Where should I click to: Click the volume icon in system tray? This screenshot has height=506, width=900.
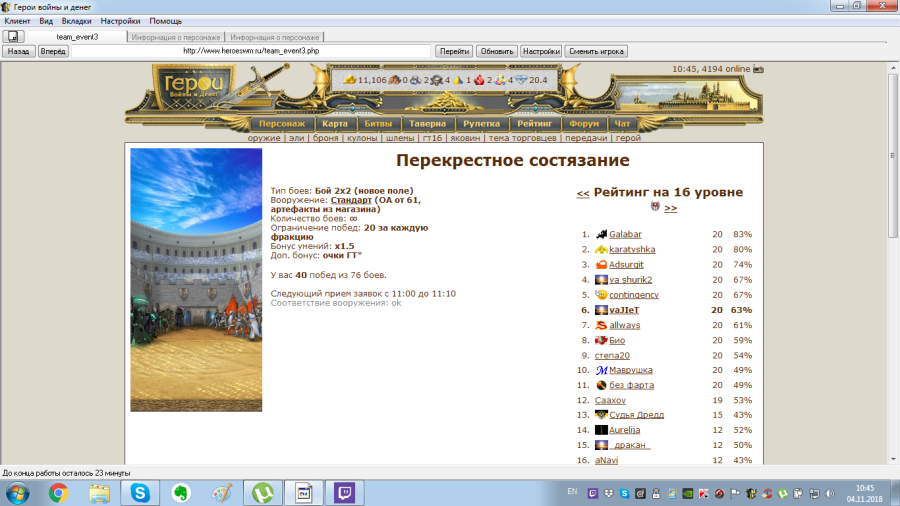click(x=830, y=493)
